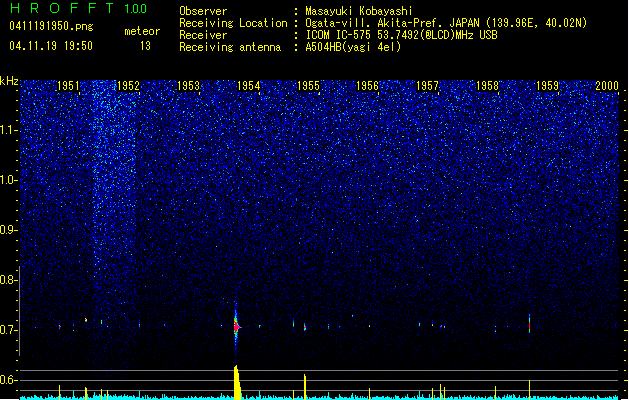Click the date stamp 04.11.19 19:50
The height and width of the screenshot is (400, 629).
51,46
